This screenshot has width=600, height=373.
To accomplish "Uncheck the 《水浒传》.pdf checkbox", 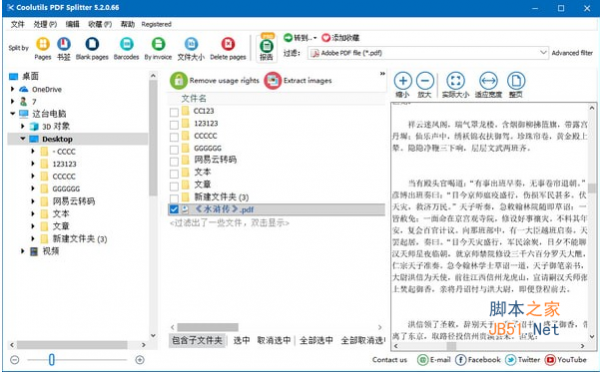I will pyautogui.click(x=174, y=209).
